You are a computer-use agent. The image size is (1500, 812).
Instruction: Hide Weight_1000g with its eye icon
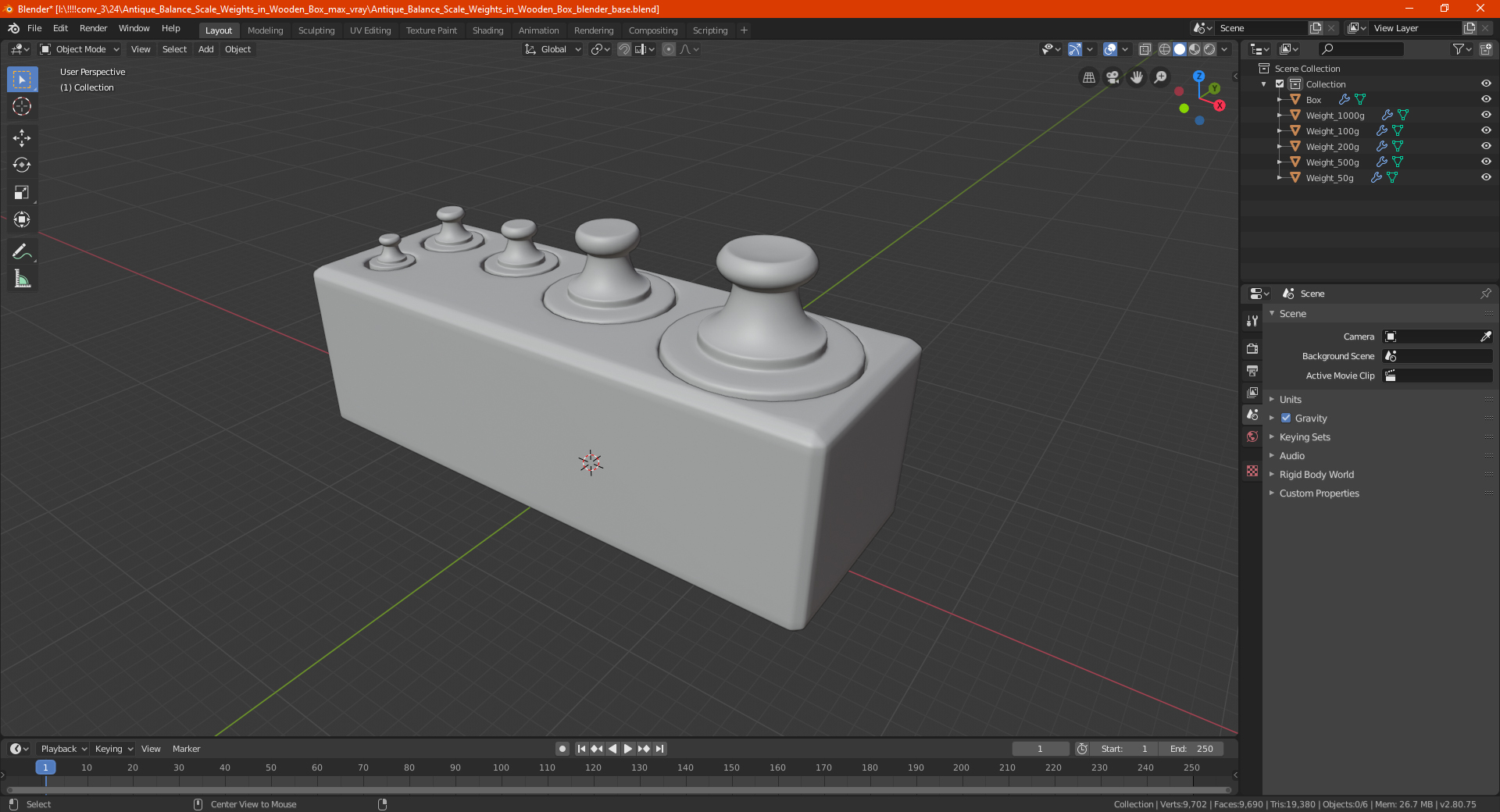(x=1486, y=115)
